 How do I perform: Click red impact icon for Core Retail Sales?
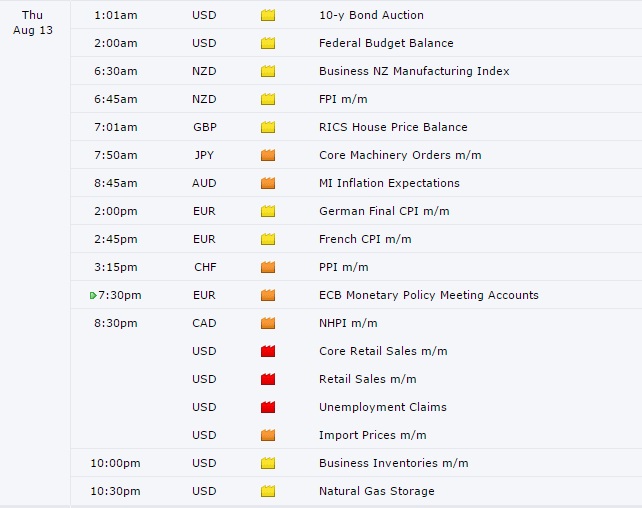pyautogui.click(x=268, y=351)
